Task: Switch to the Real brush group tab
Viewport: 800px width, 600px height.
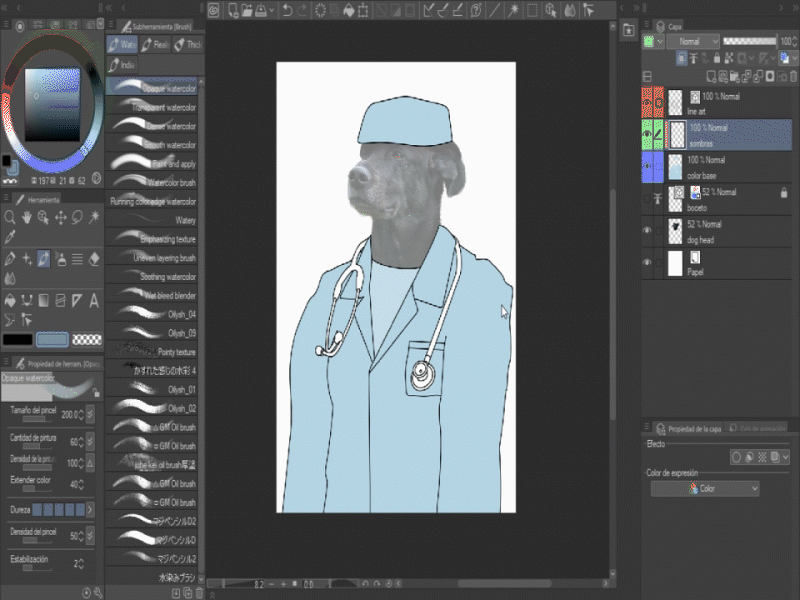Action: click(155, 45)
